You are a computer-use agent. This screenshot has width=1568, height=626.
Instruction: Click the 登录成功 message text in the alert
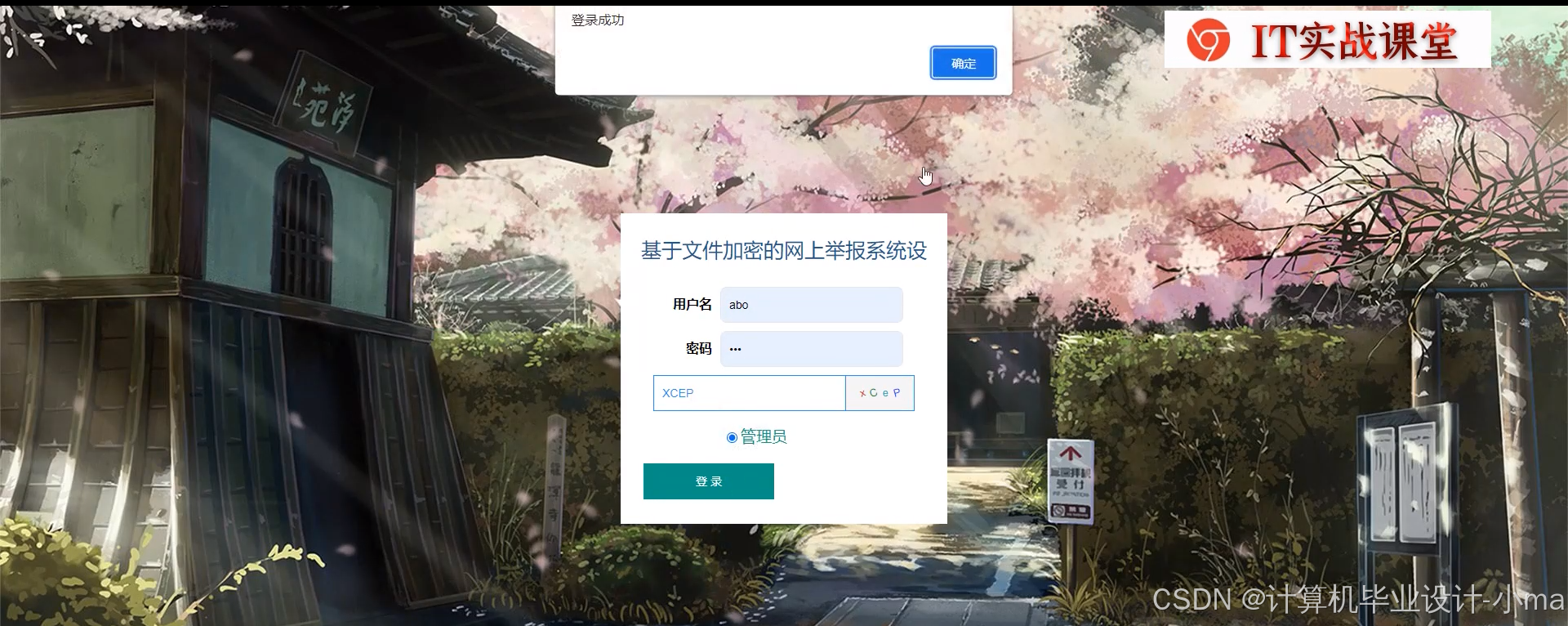coord(598,20)
